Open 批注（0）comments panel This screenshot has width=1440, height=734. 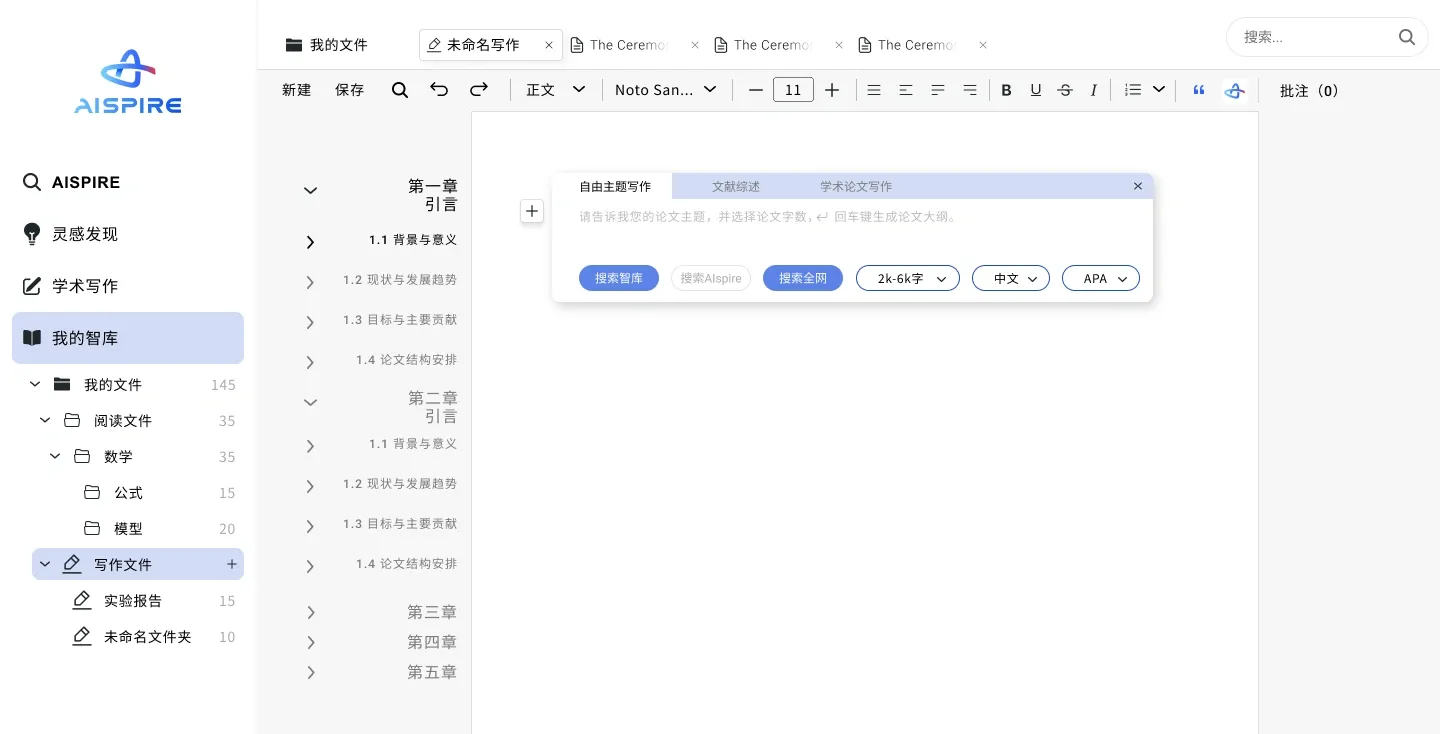point(1309,90)
